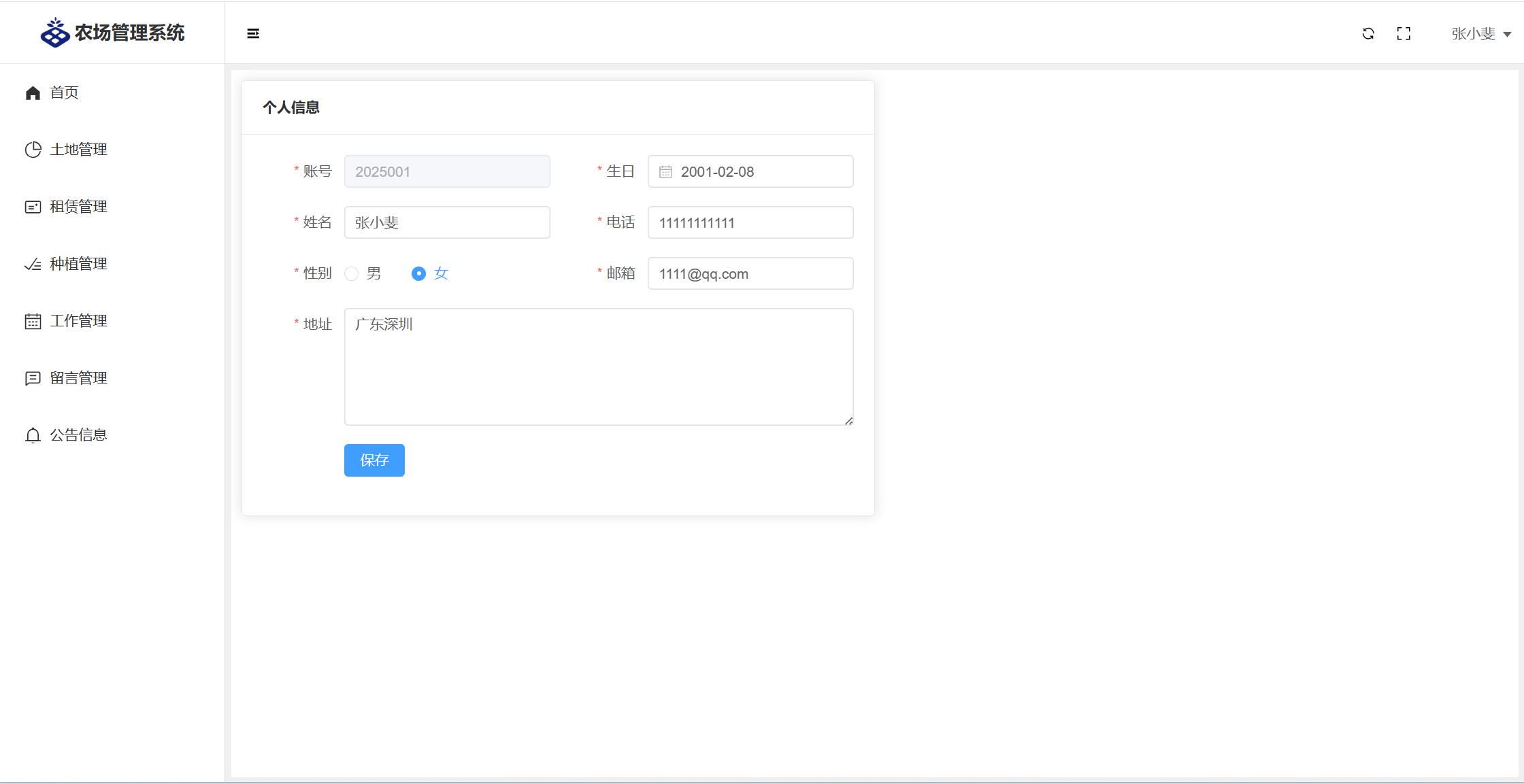Open the 生日 date picker field

click(x=762, y=171)
